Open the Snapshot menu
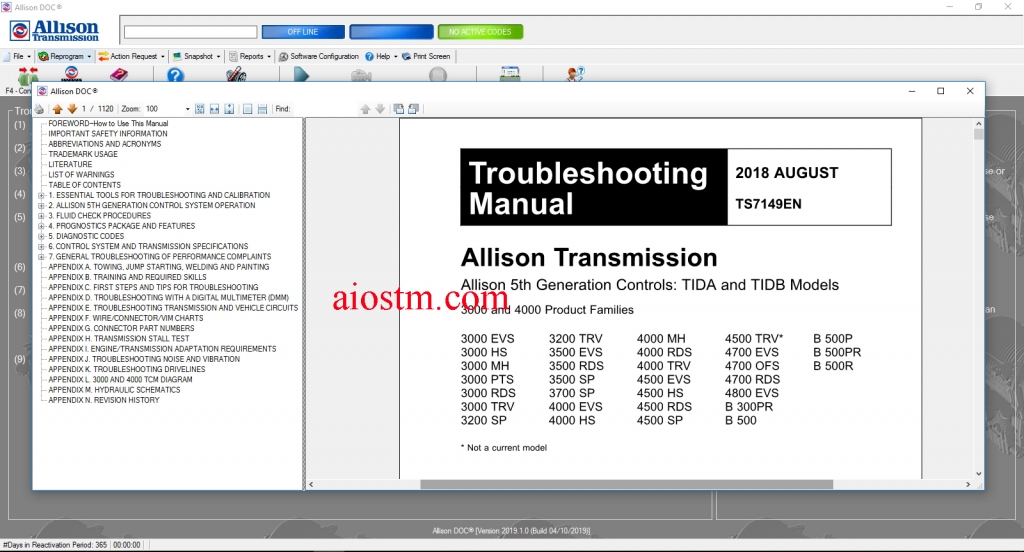The image size is (1024, 552). (x=197, y=56)
